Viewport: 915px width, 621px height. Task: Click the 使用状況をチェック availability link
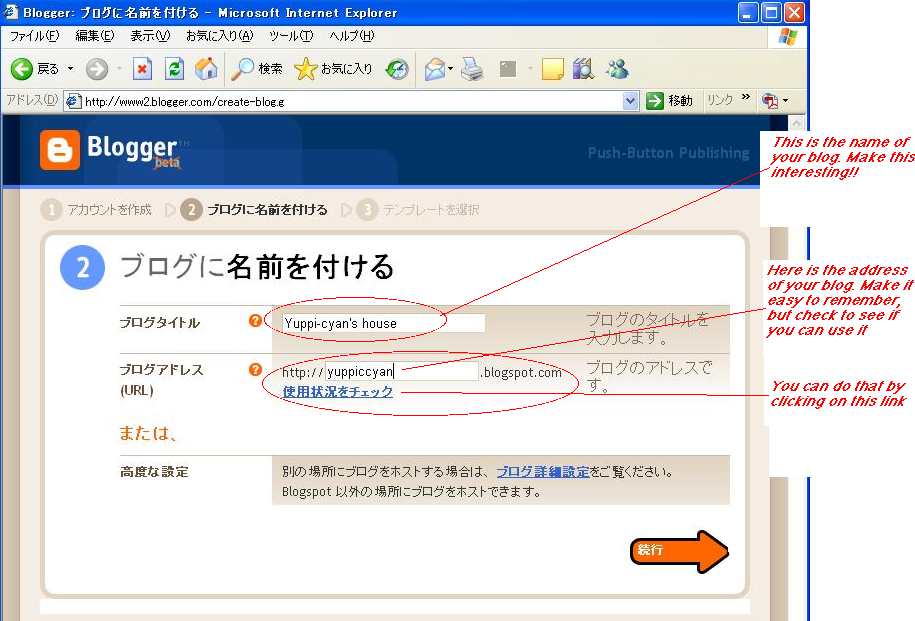point(337,392)
